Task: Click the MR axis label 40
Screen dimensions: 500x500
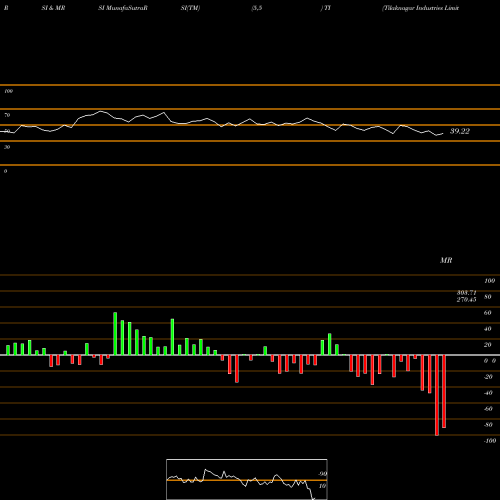Action: [x=487, y=329]
